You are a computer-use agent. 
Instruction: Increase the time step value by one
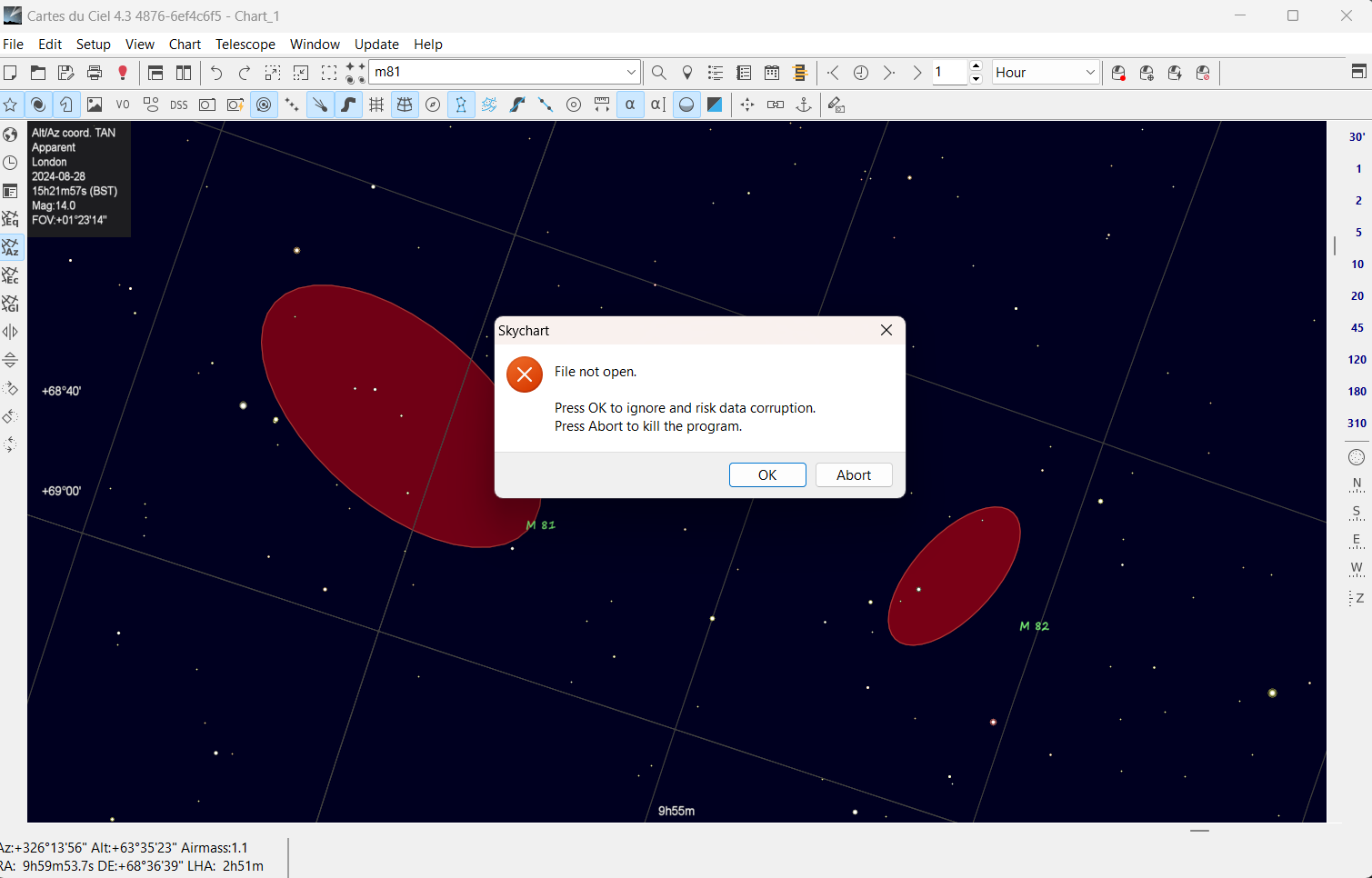coord(976,66)
